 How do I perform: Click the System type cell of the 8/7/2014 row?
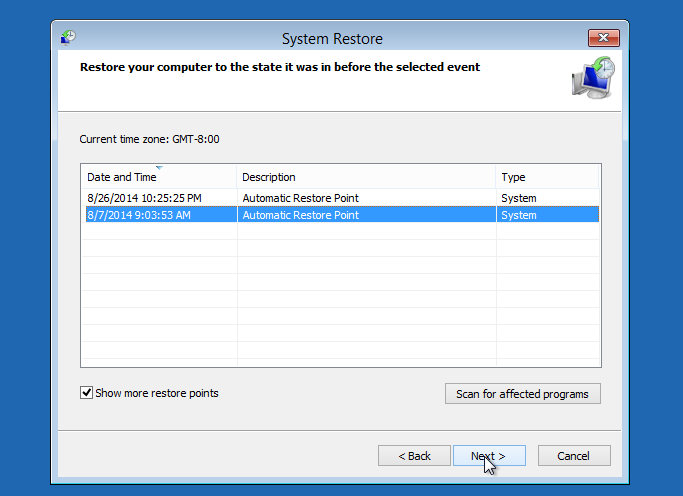click(519, 215)
